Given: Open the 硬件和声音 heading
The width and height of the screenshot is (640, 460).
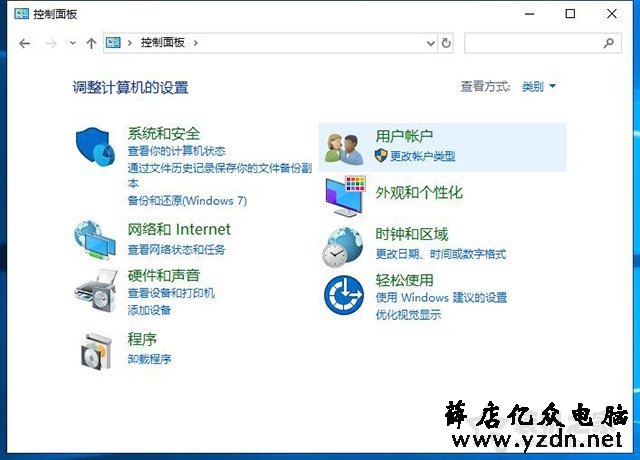Looking at the screenshot, I should coord(164,276).
